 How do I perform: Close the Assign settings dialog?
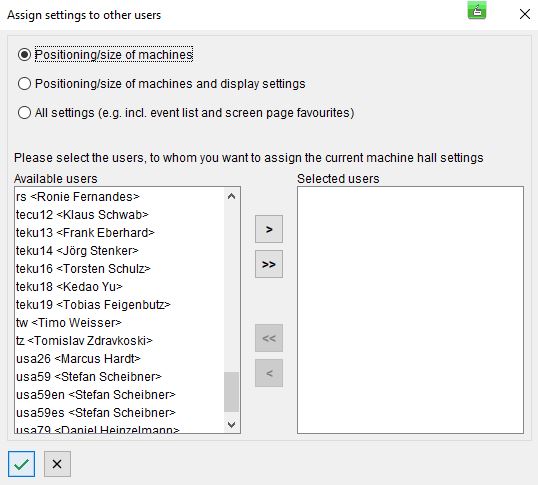point(525,14)
